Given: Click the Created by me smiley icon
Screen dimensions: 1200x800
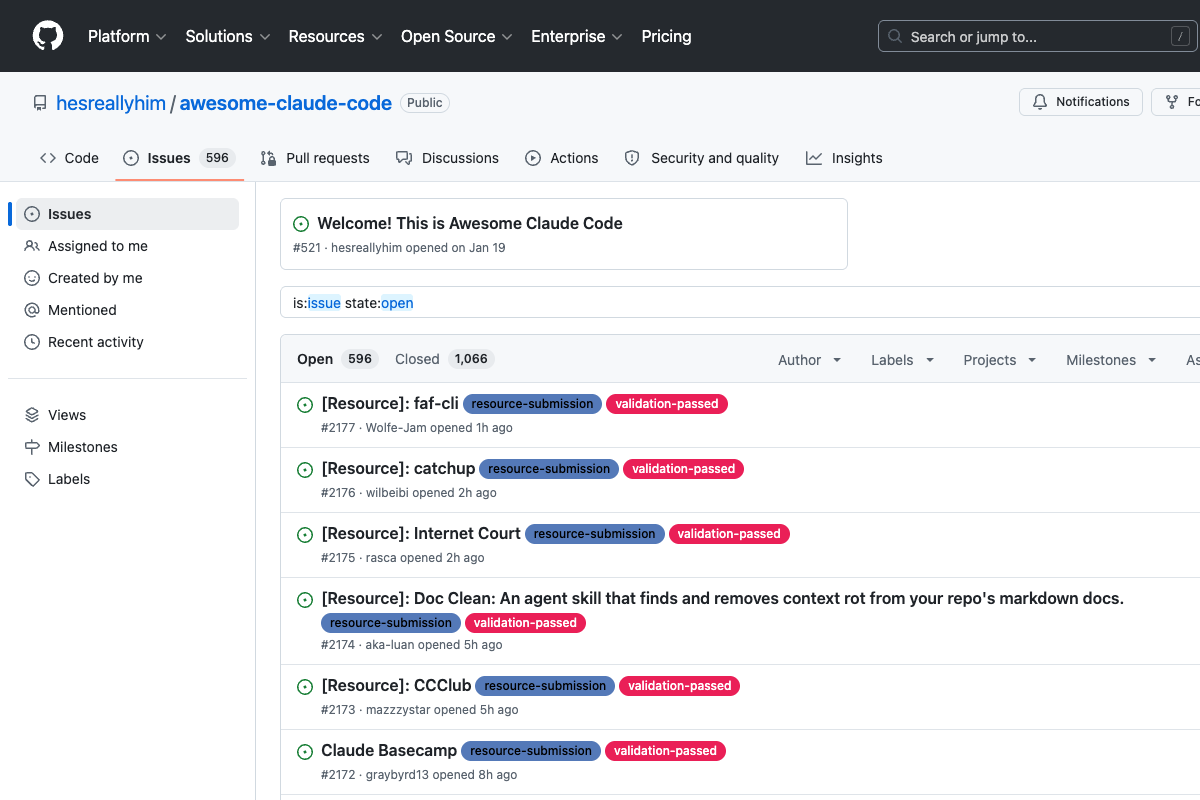Looking at the screenshot, I should coord(32,278).
